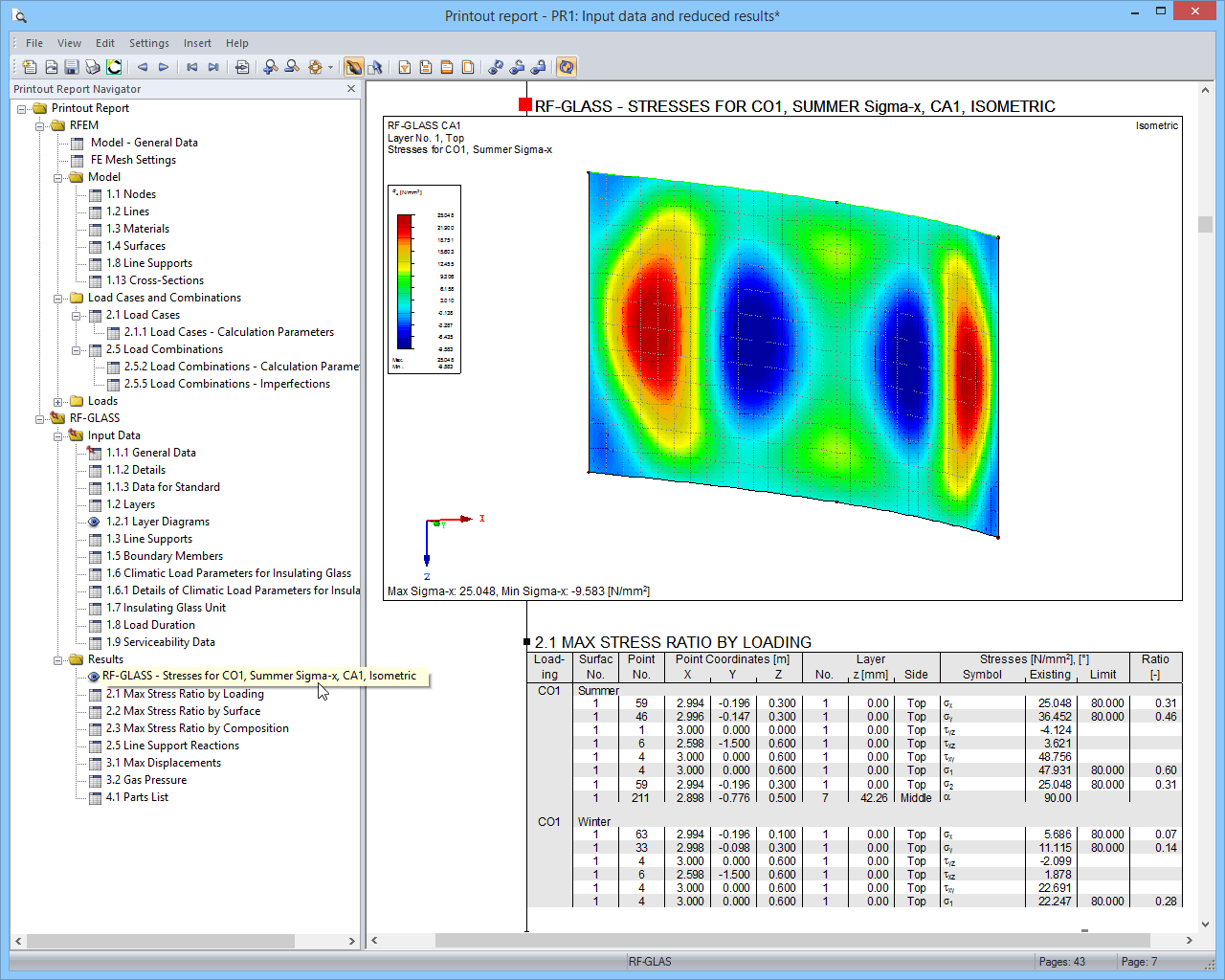
Task: Click the zoom out magnifier icon
Action: click(x=292, y=67)
